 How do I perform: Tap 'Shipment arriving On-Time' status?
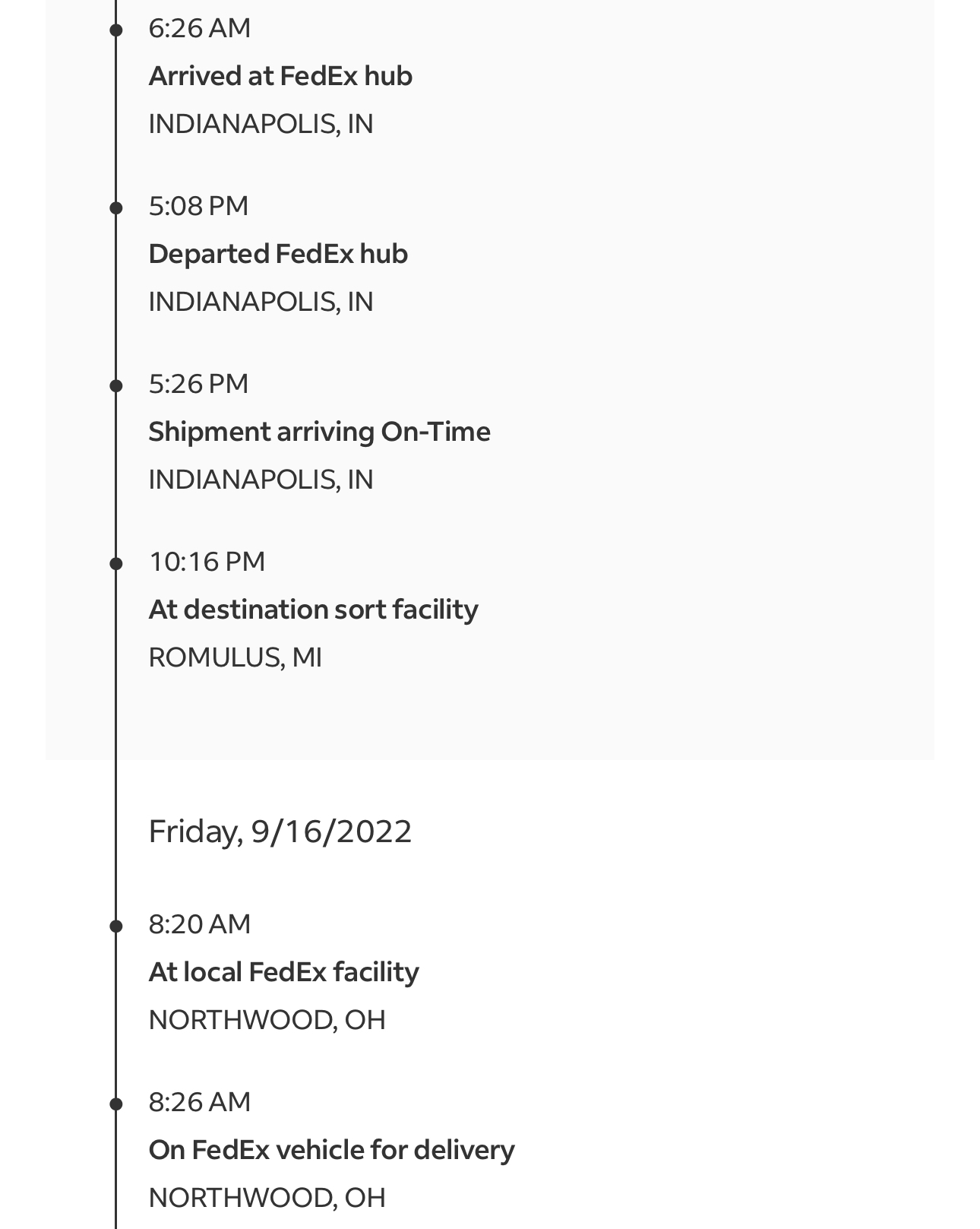319,432
